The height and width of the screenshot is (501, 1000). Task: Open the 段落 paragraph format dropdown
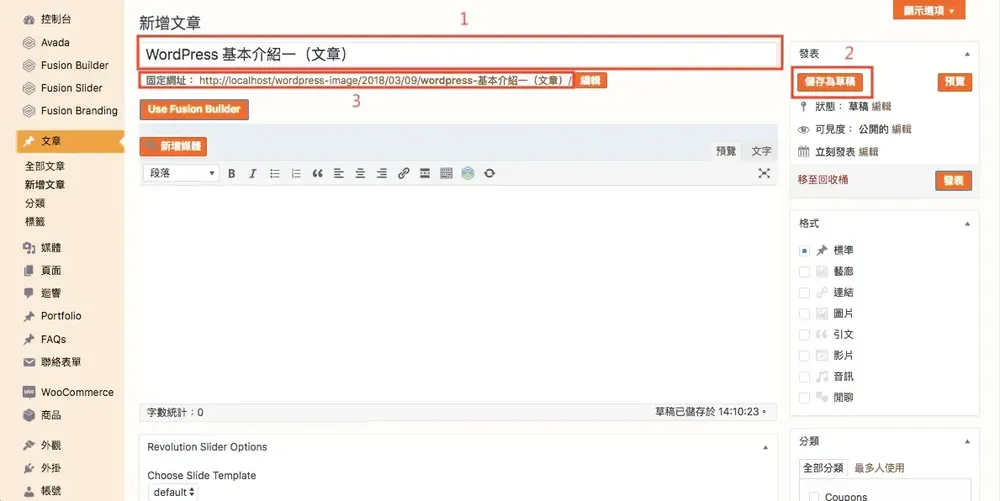coord(181,173)
